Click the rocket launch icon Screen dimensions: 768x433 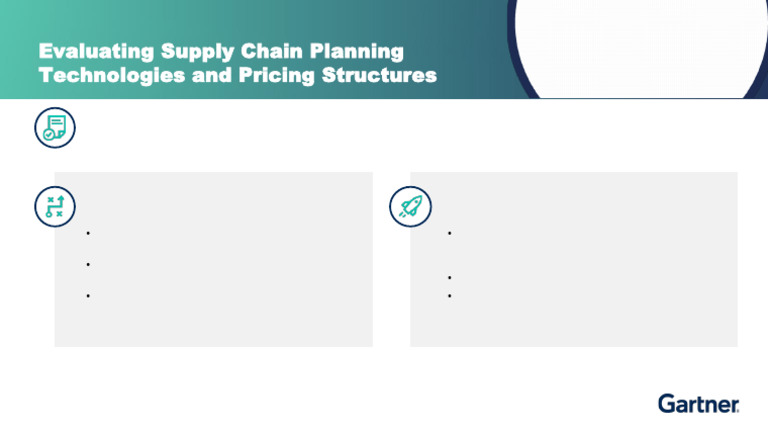pos(410,207)
